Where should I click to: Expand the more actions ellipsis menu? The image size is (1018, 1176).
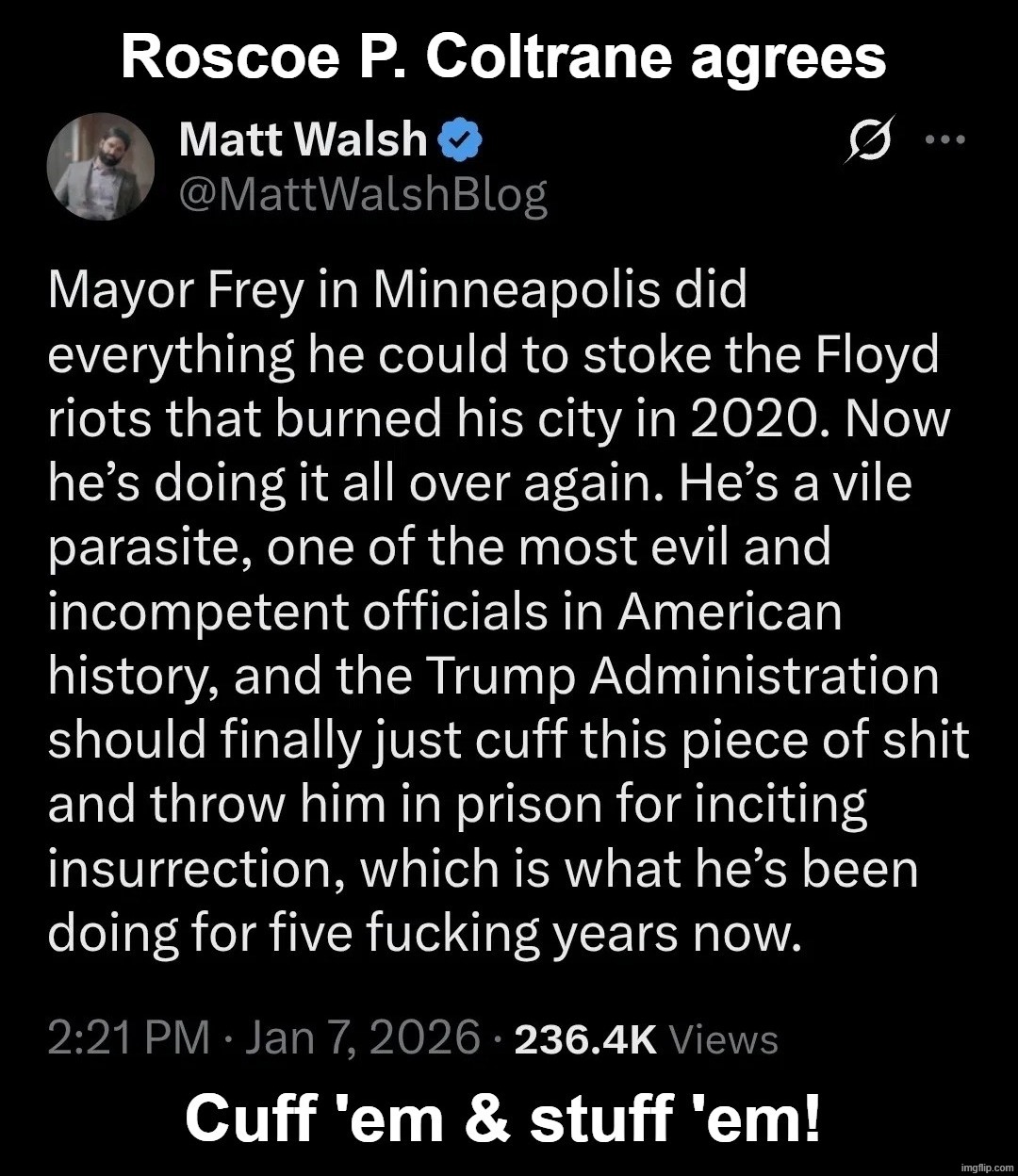coord(944,139)
